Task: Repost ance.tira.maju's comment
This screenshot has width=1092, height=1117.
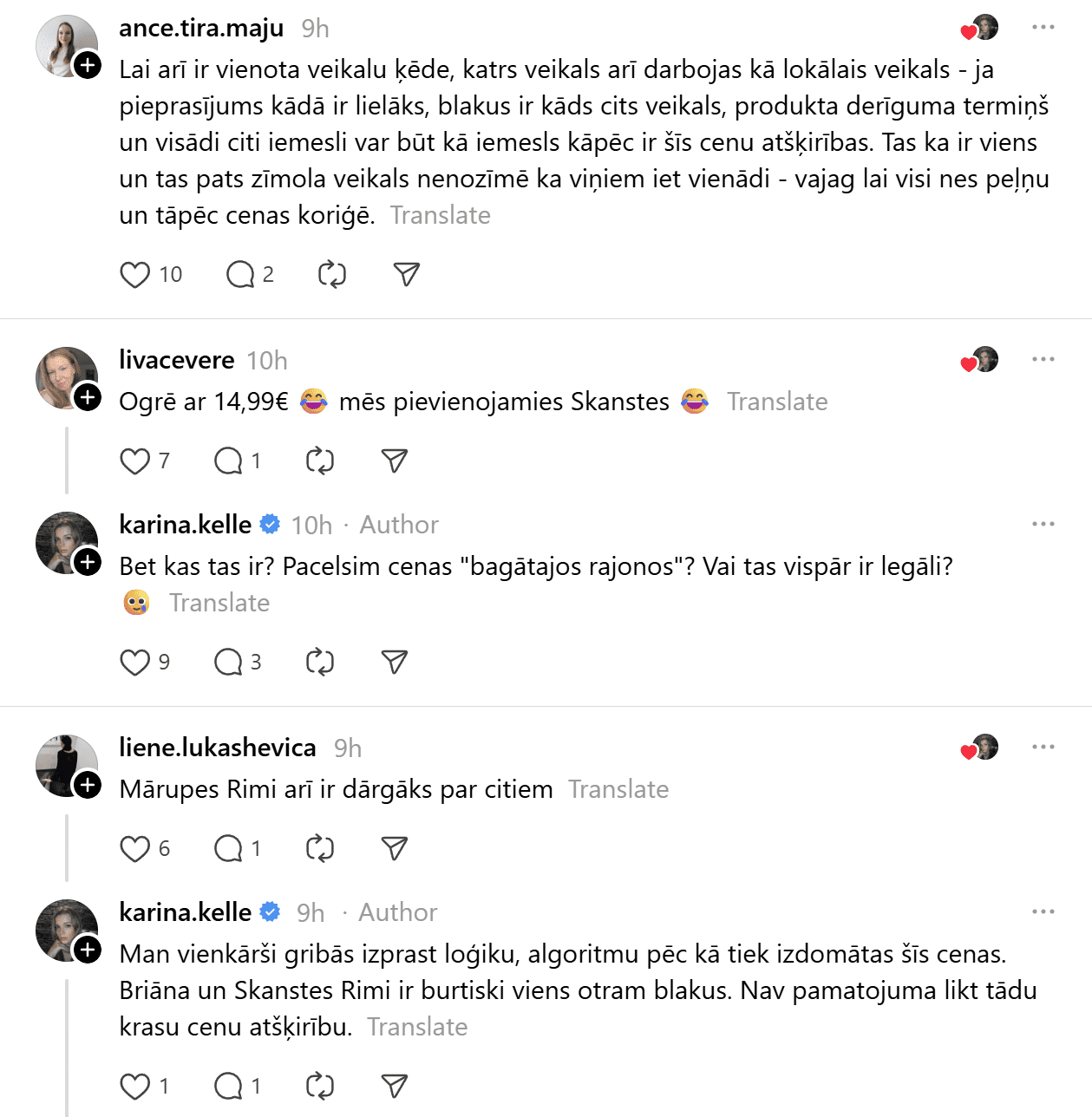Action: pos(331,275)
